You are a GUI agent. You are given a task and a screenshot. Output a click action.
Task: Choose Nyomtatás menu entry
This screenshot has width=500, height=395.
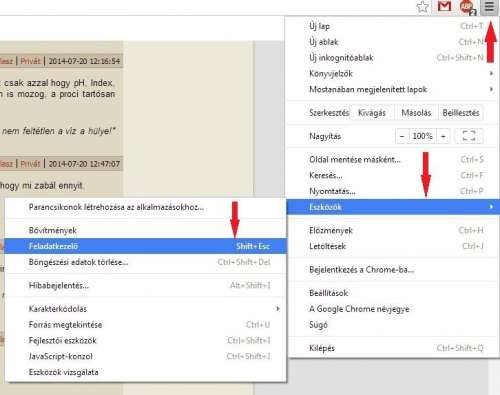(x=393, y=191)
